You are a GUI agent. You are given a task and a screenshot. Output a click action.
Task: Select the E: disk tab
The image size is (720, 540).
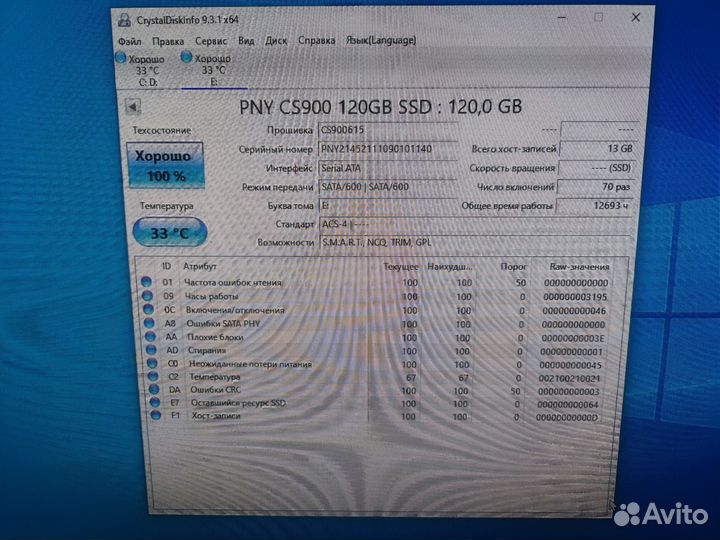tap(213, 70)
